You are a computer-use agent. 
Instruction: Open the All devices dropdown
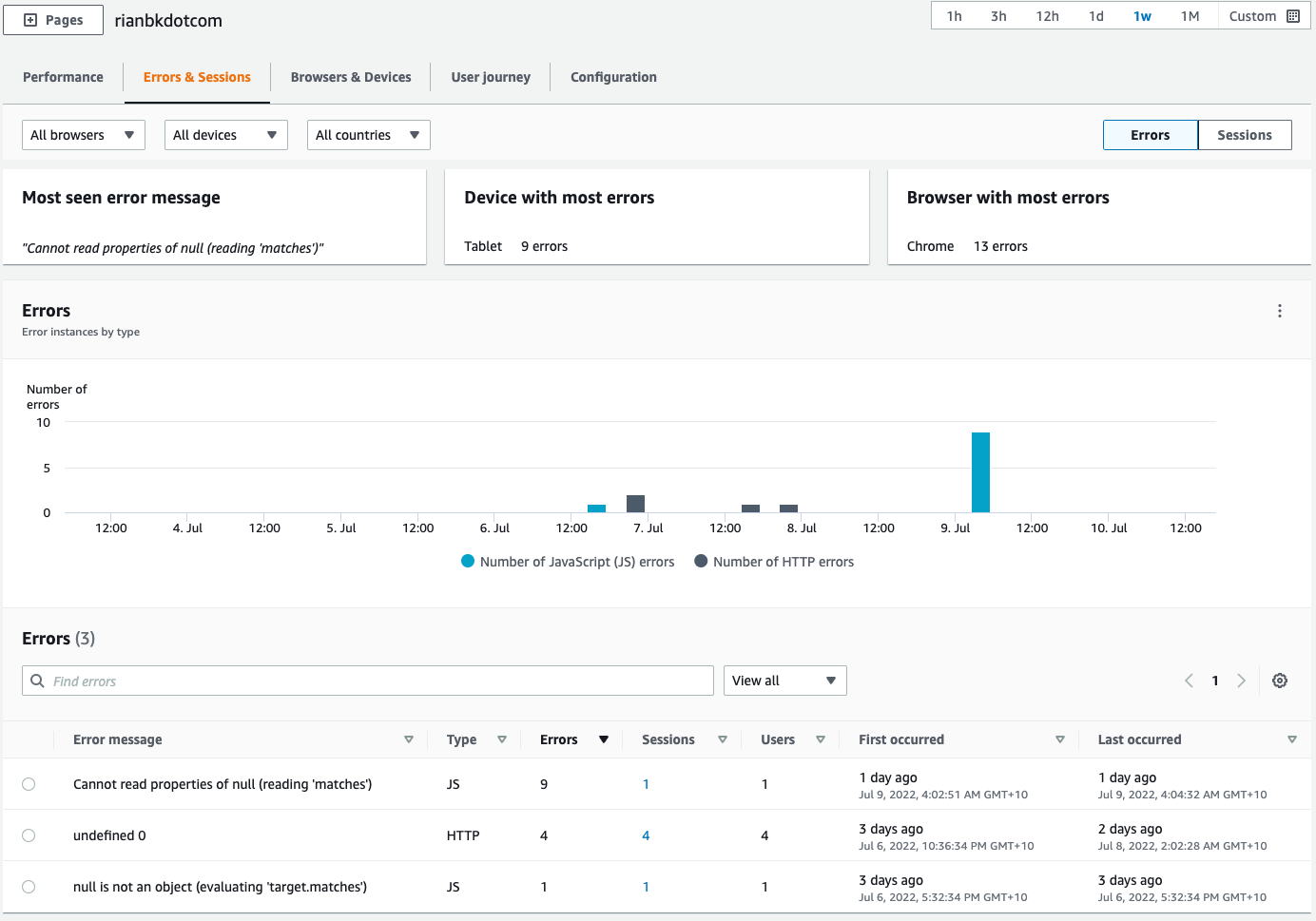(x=226, y=135)
